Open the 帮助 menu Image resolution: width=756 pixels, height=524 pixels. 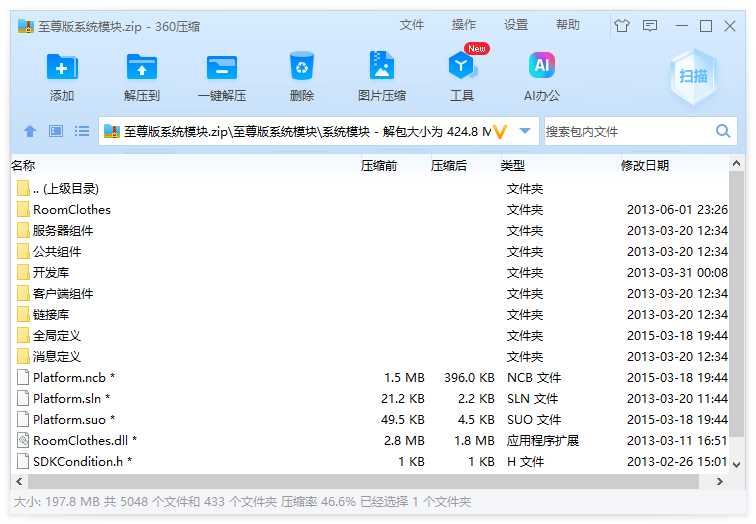(568, 25)
